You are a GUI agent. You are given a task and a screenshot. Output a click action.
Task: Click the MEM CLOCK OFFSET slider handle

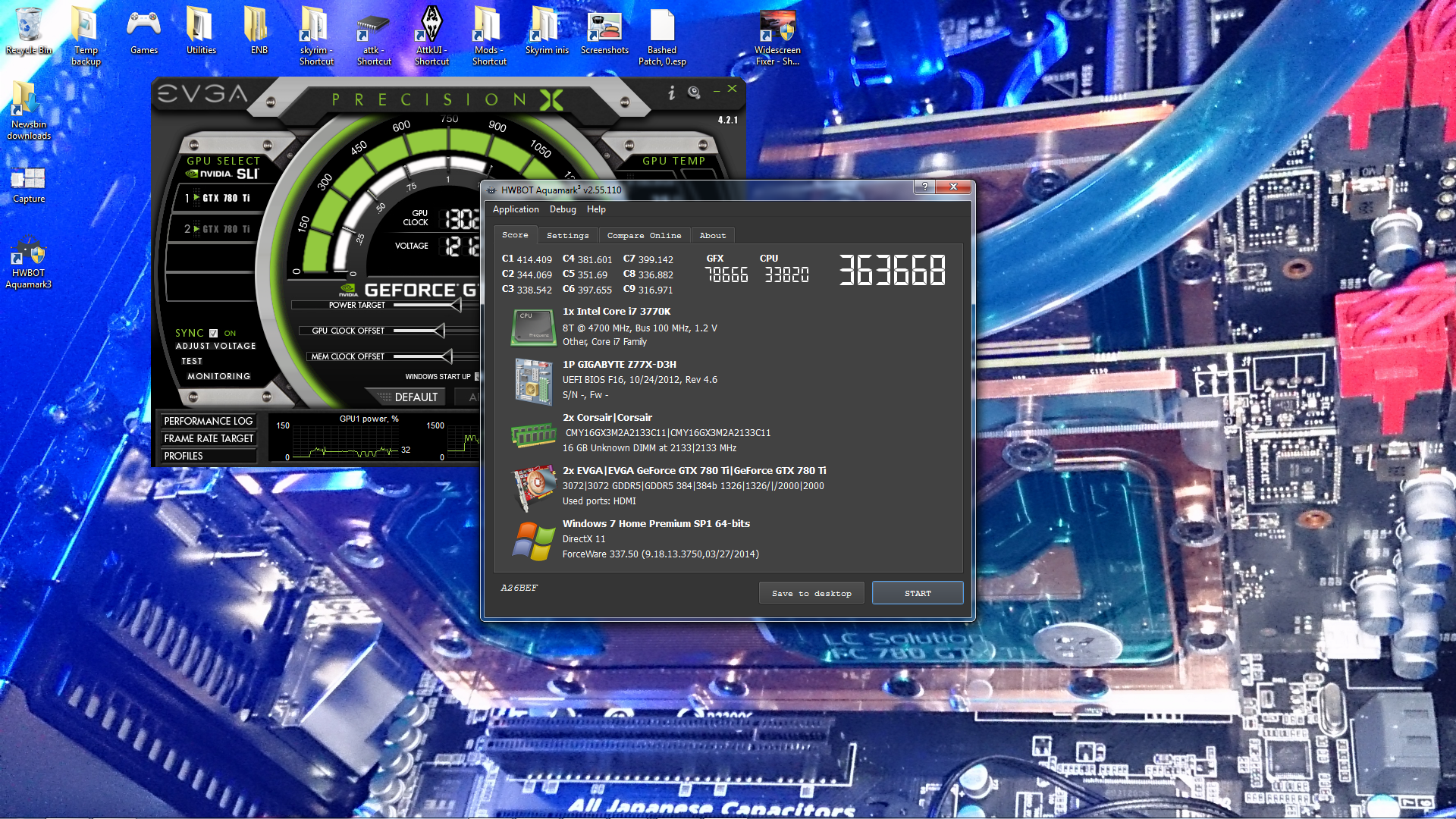coord(447,356)
